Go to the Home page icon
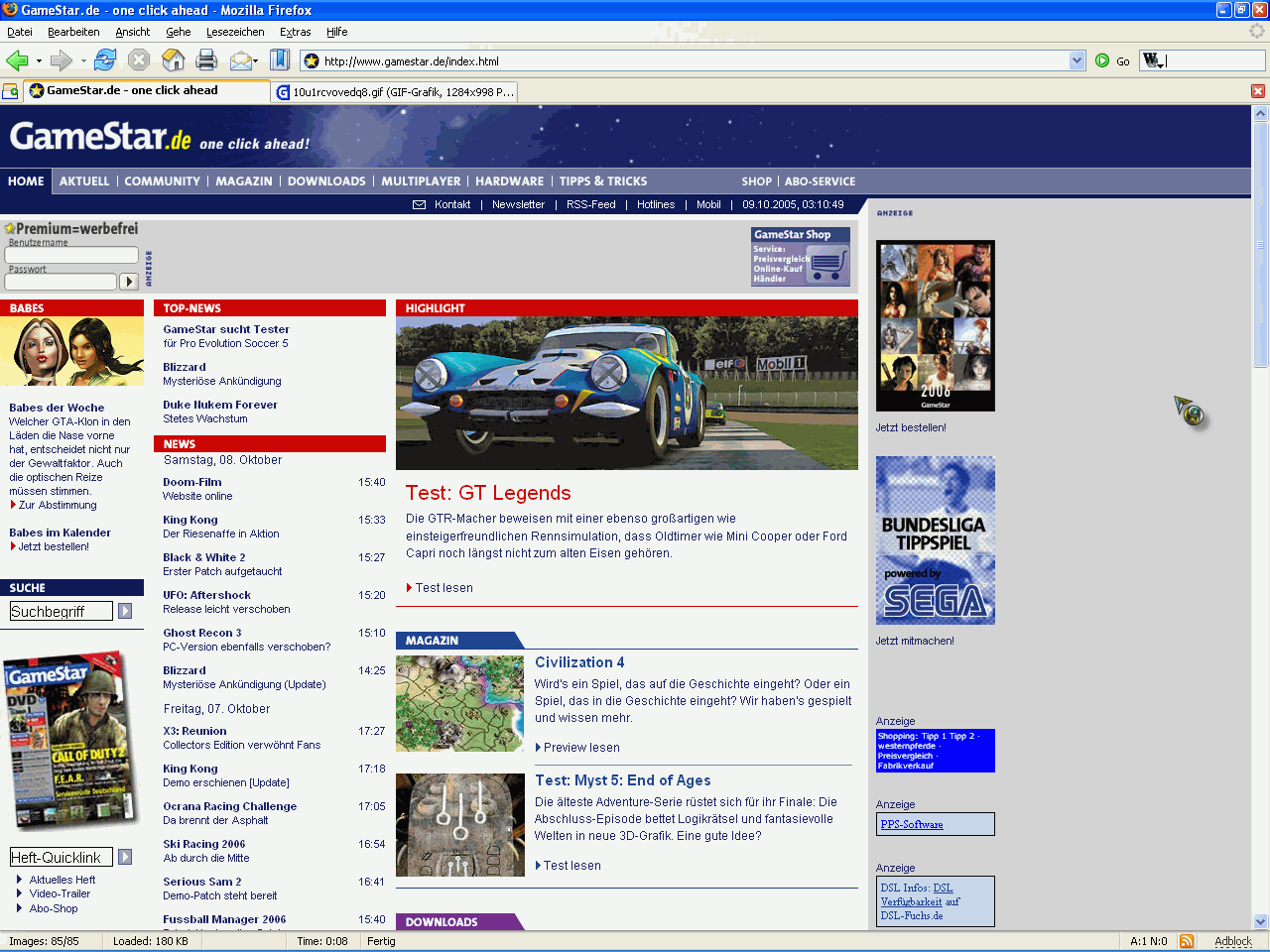This screenshot has width=1270, height=952. (173, 60)
